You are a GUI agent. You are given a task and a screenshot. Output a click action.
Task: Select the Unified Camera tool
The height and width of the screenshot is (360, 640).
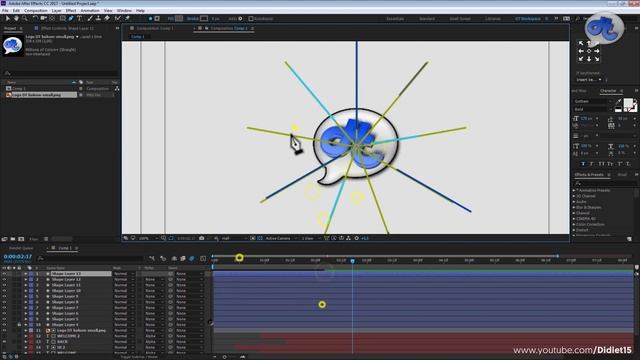click(43, 18)
